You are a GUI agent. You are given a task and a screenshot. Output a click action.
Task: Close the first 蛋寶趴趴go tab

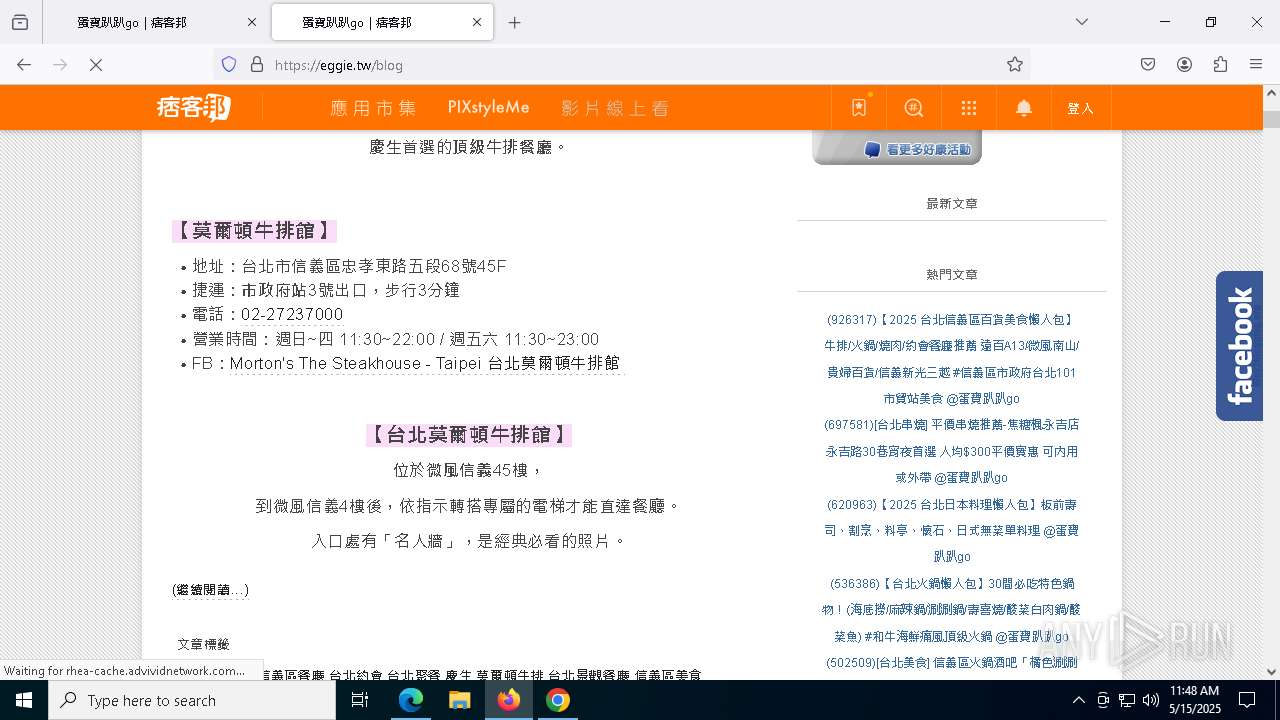[x=252, y=22]
